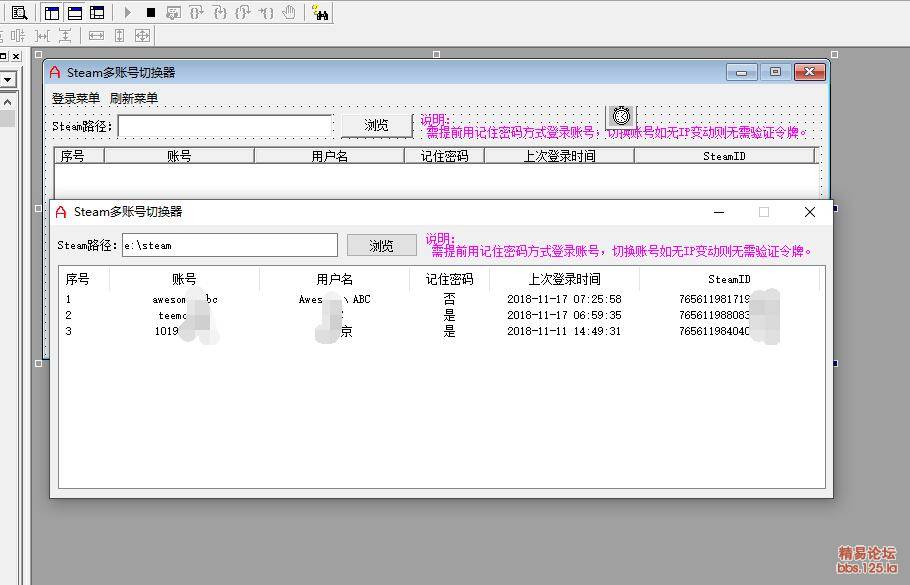Click the make same height icon
The width and height of the screenshot is (910, 585).
pyautogui.click(x=120, y=36)
